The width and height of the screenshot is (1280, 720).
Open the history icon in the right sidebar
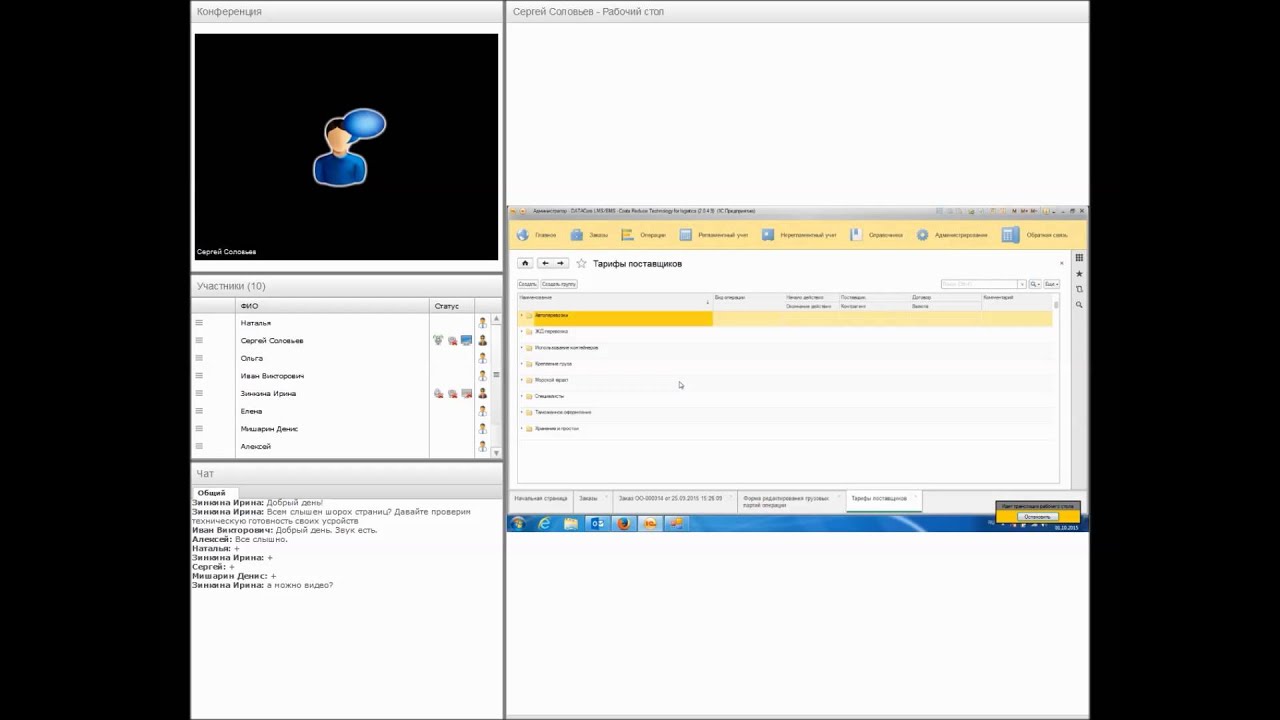pos(1079,289)
